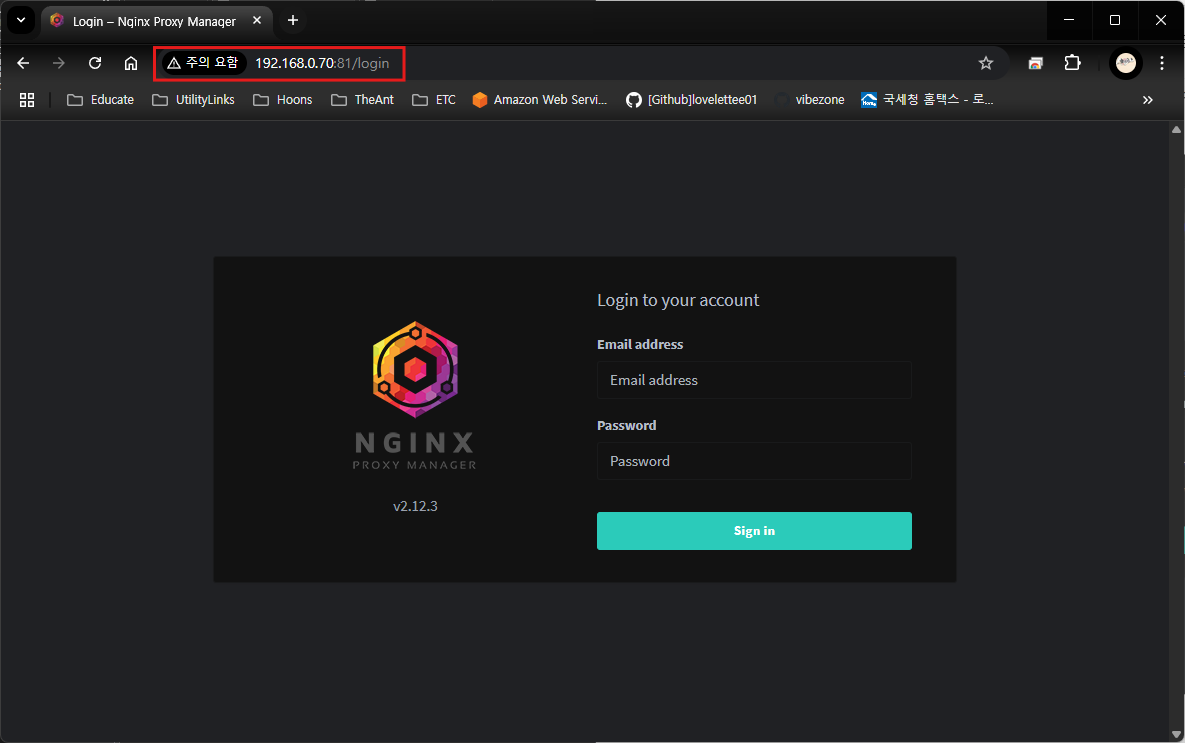The width and height of the screenshot is (1185, 743).
Task: Show hidden bookmarks with the double chevron
Action: coord(1147,100)
